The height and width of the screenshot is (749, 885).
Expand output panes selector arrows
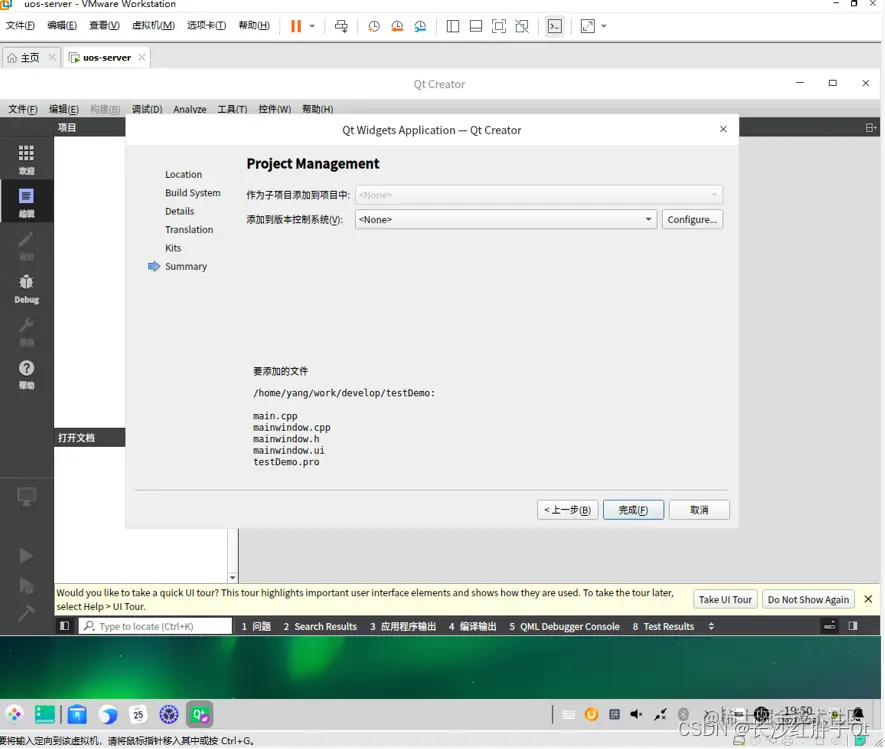(x=711, y=626)
